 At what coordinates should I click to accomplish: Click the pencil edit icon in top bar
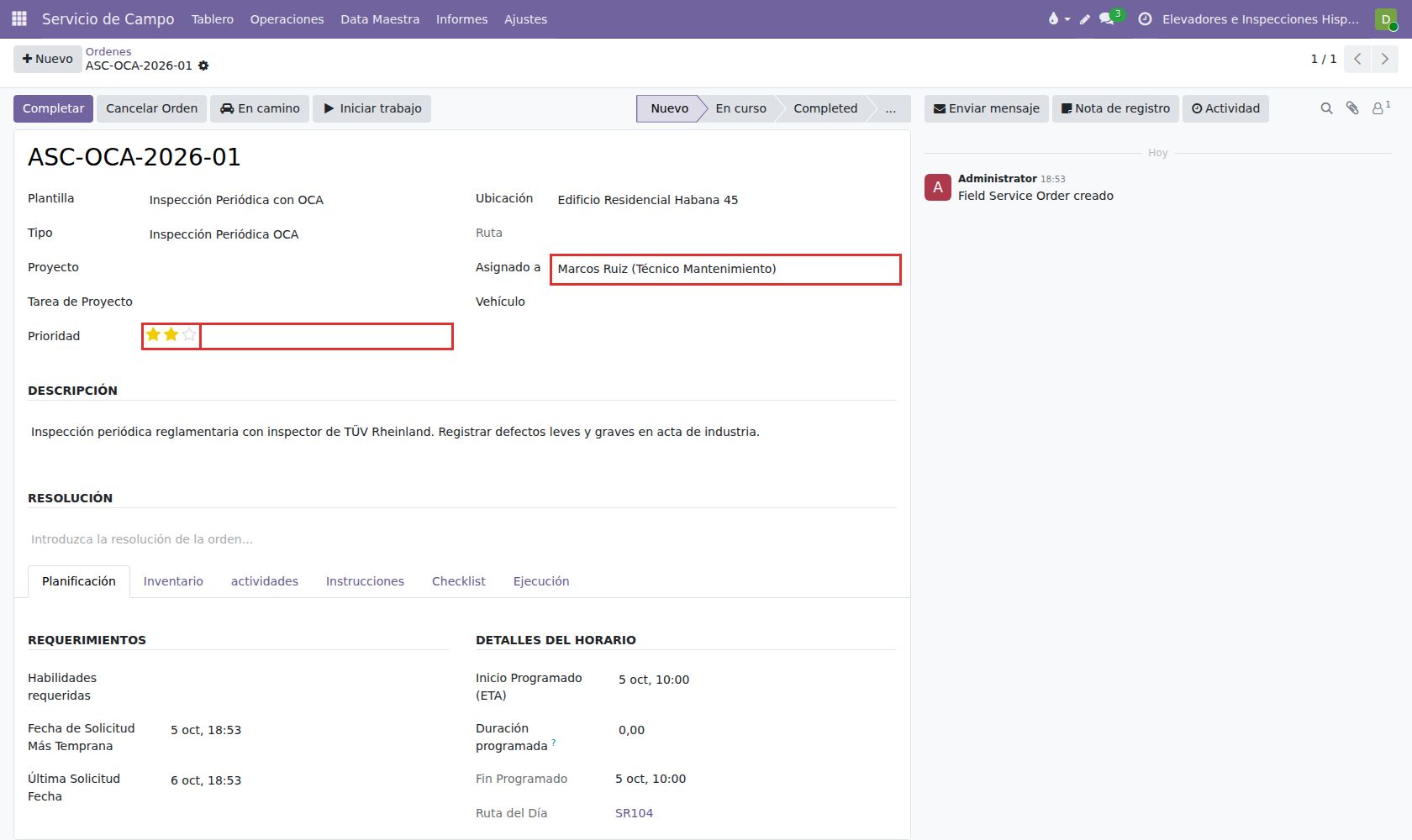(1084, 19)
